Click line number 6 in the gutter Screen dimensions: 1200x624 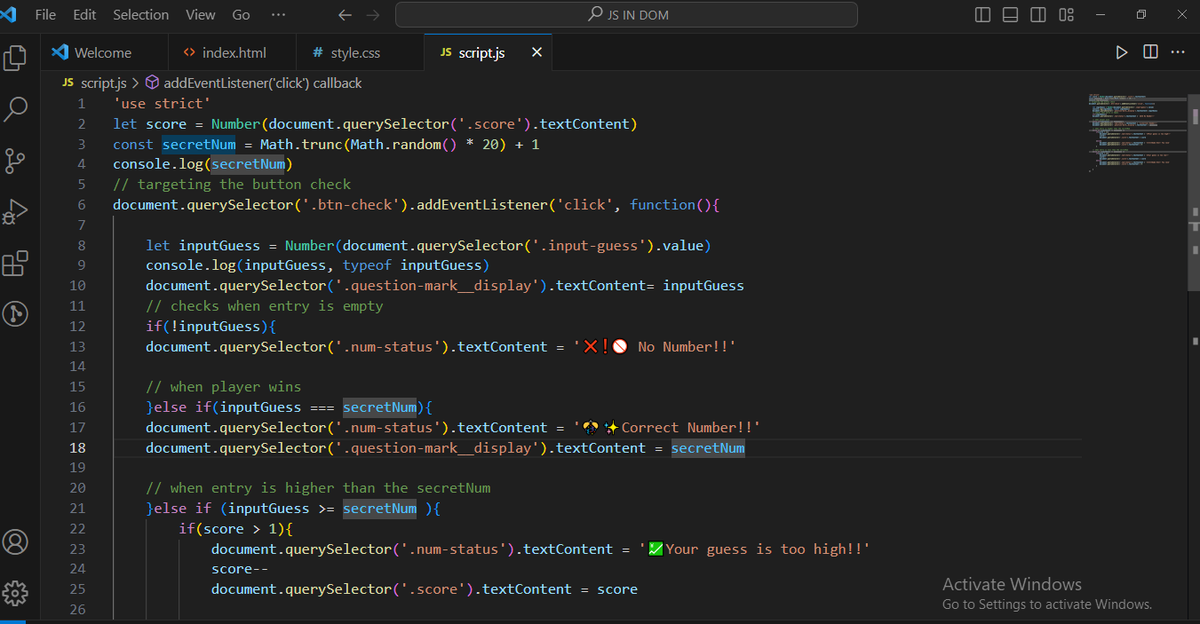pos(81,204)
